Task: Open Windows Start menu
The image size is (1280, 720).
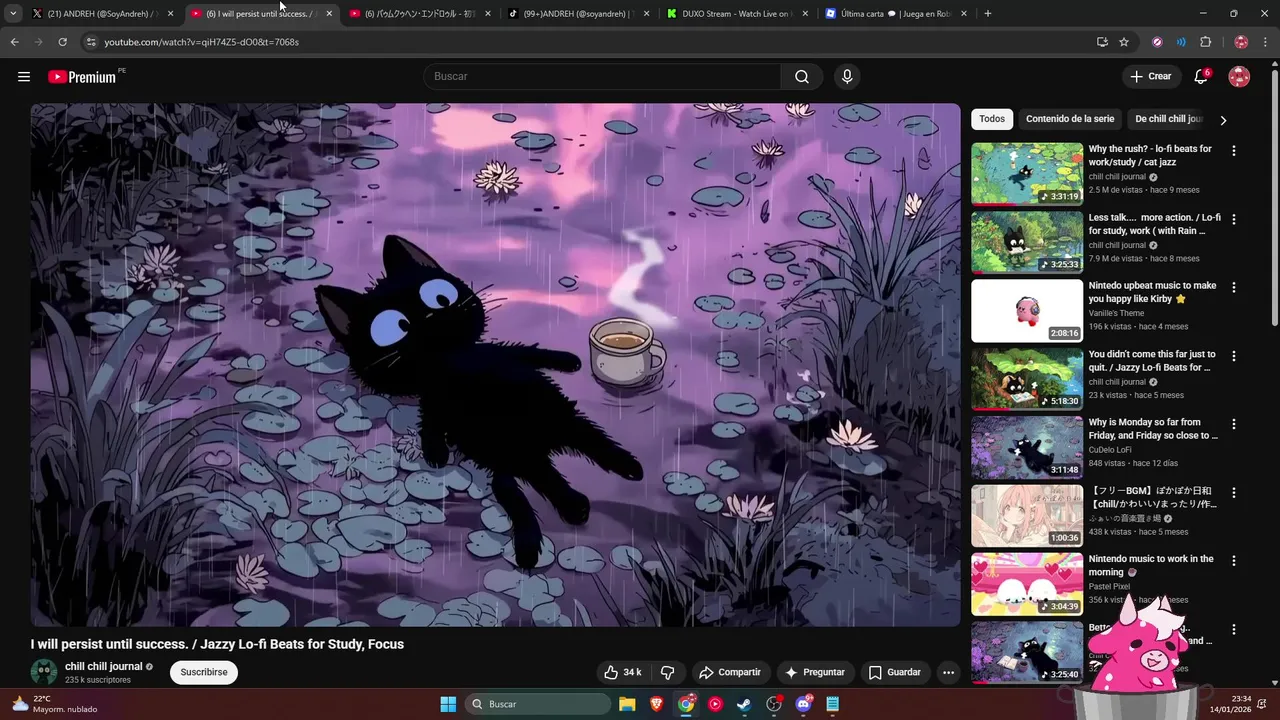Action: (448, 704)
